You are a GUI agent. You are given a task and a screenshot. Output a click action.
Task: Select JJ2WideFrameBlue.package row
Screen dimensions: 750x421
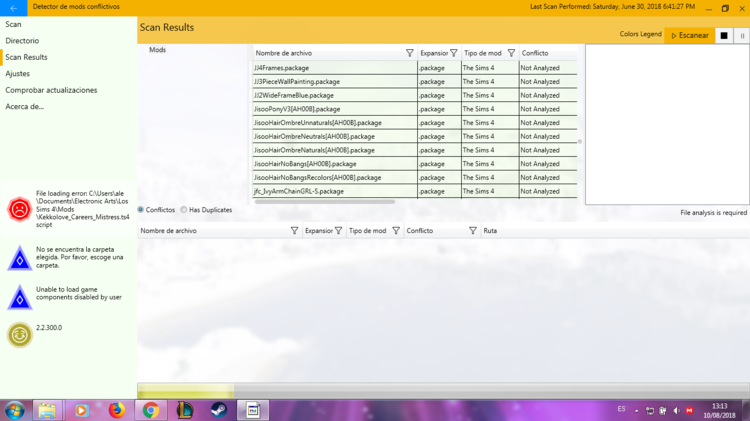point(415,95)
